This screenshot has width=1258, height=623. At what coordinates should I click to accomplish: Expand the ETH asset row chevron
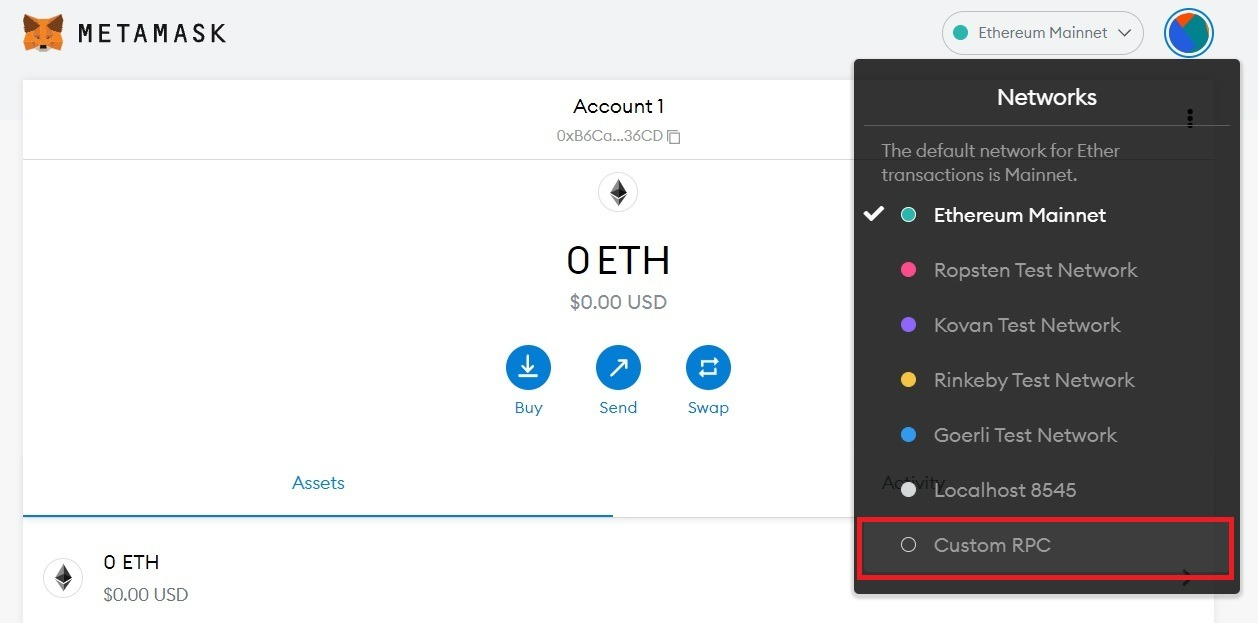[1186, 577]
